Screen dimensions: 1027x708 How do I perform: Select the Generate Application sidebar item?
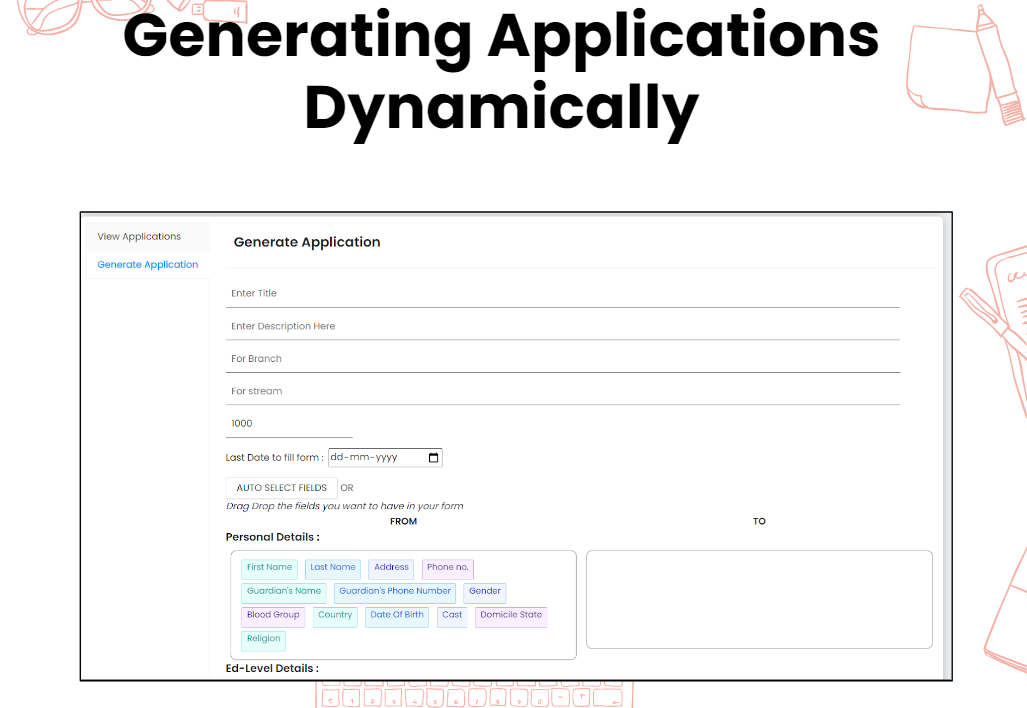coord(147,265)
